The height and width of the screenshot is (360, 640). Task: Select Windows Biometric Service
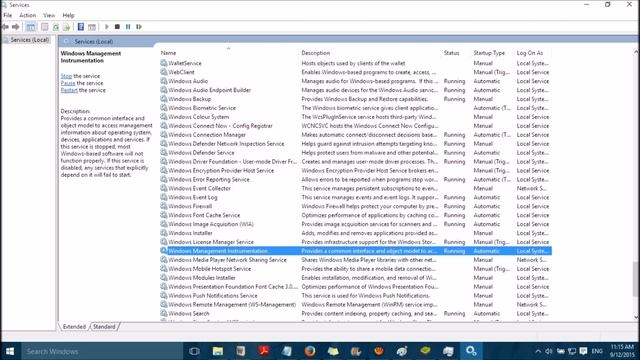point(355,108)
